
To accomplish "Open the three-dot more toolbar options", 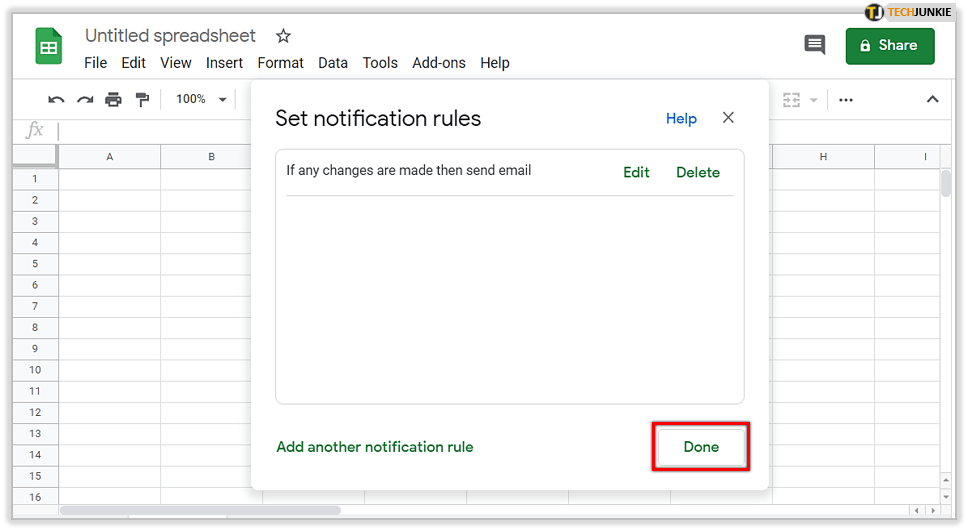I will 846,100.
